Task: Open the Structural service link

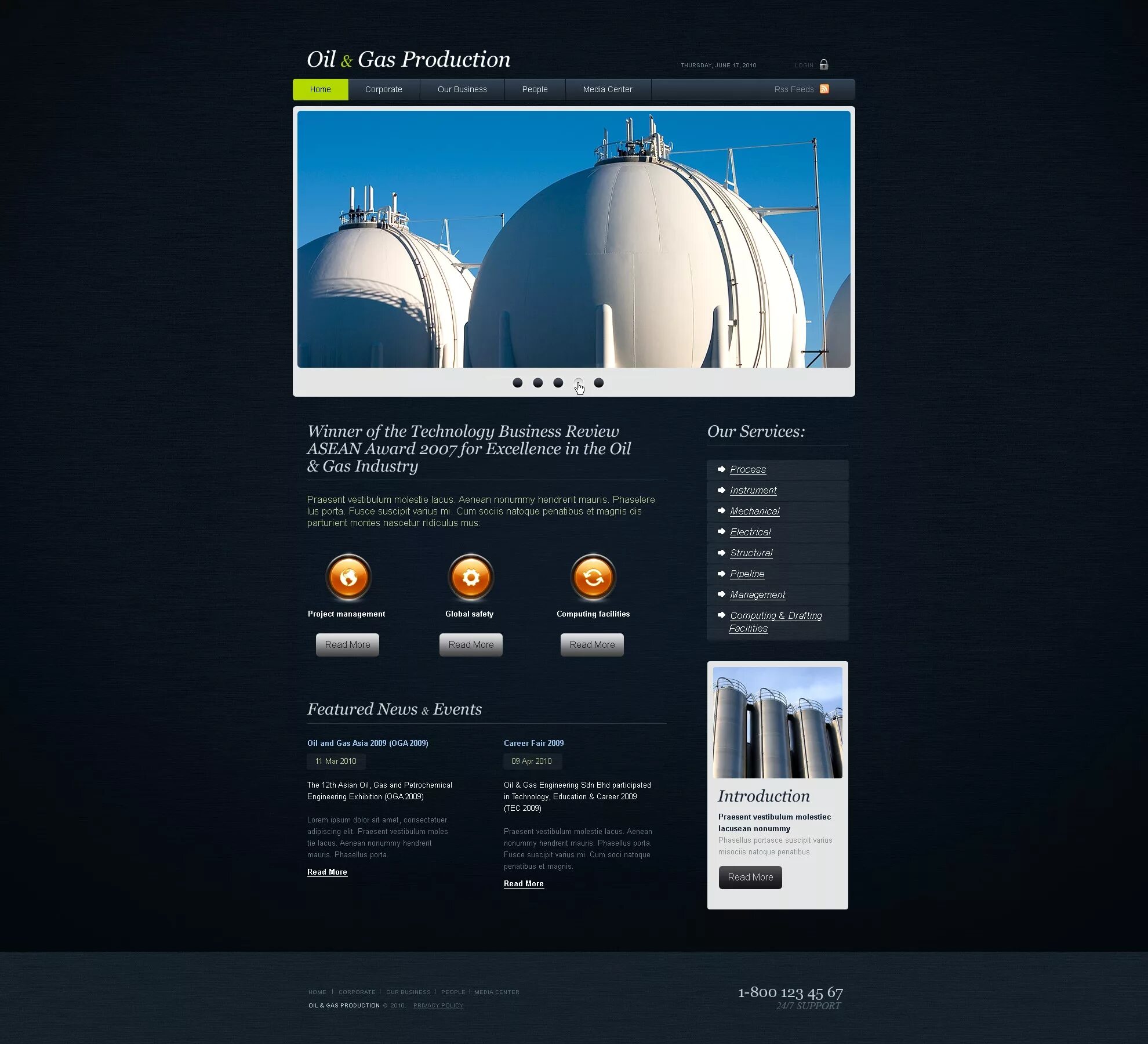Action: pyautogui.click(x=751, y=553)
